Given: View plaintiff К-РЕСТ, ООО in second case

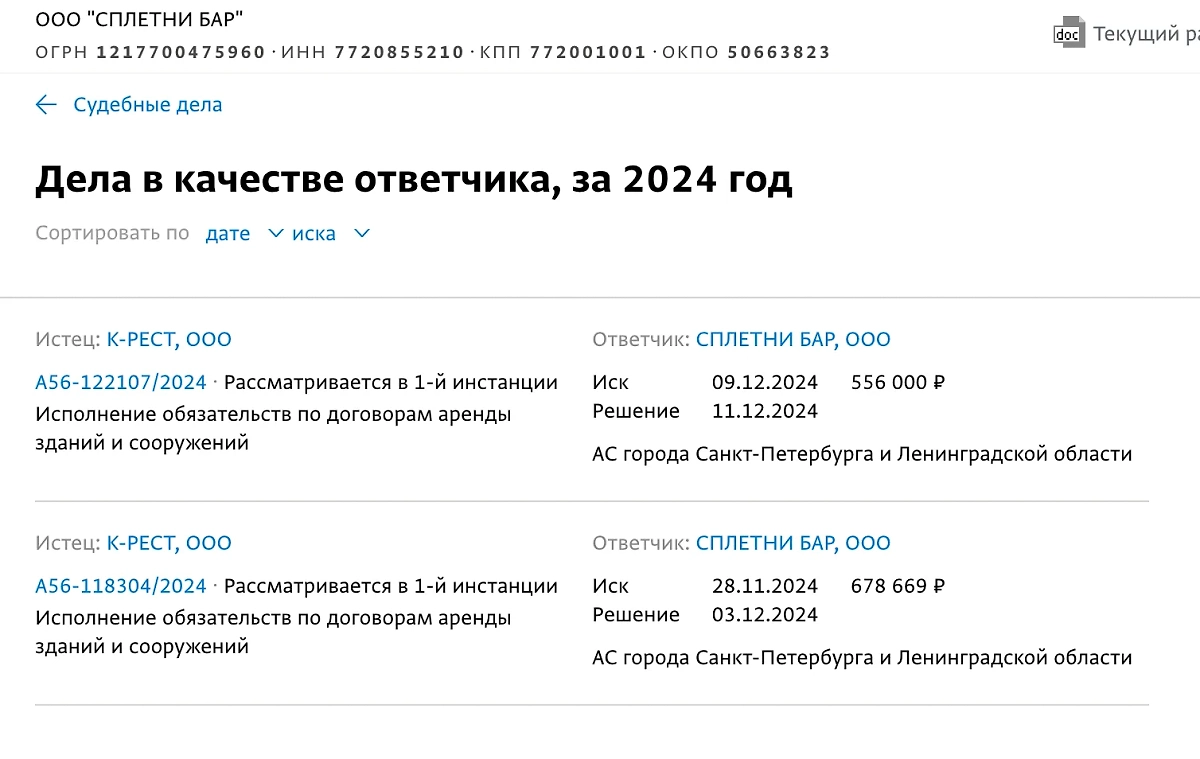Looking at the screenshot, I should point(168,543).
